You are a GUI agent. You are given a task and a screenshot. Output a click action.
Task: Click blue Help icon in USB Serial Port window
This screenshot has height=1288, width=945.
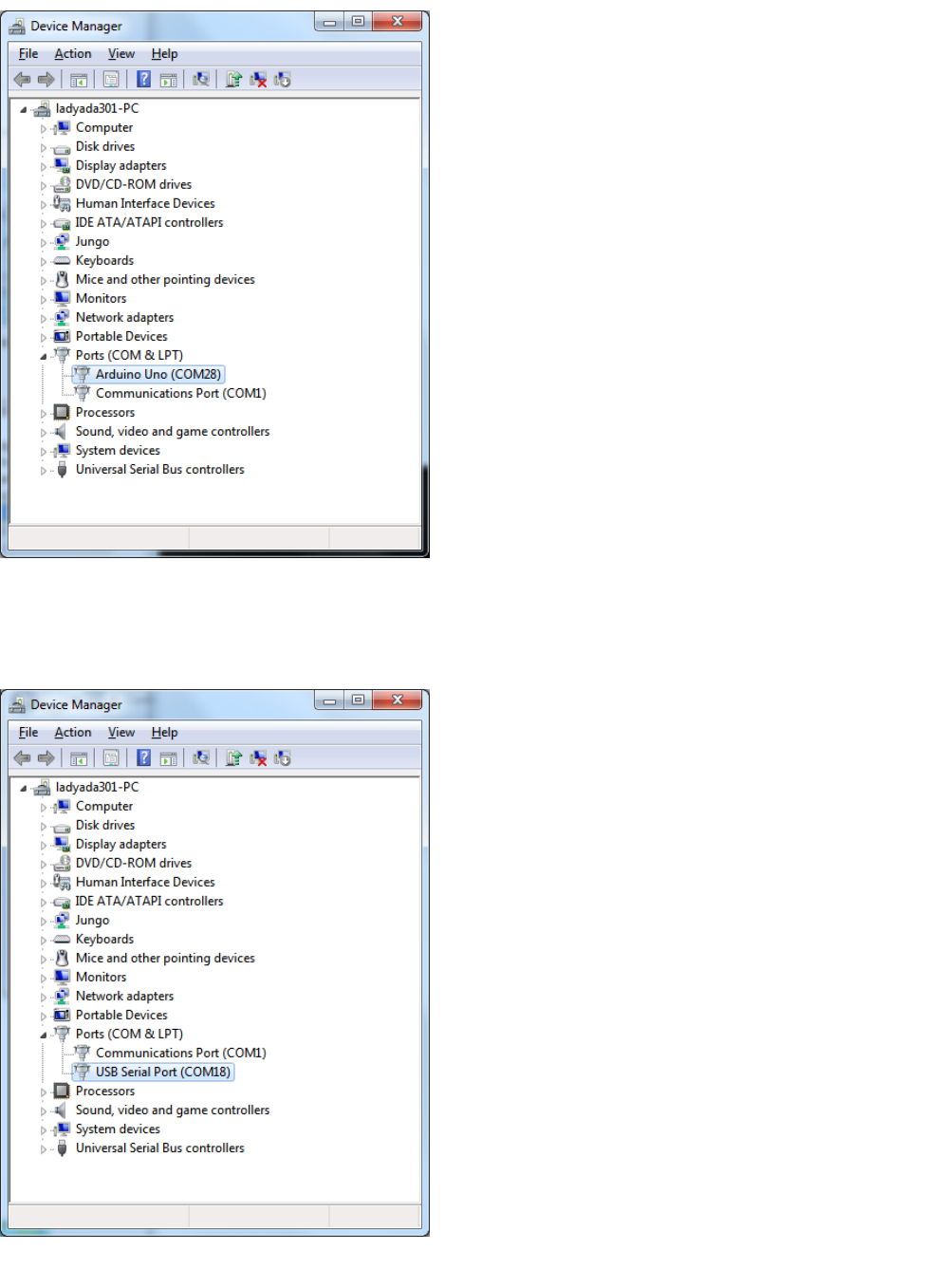(x=144, y=758)
